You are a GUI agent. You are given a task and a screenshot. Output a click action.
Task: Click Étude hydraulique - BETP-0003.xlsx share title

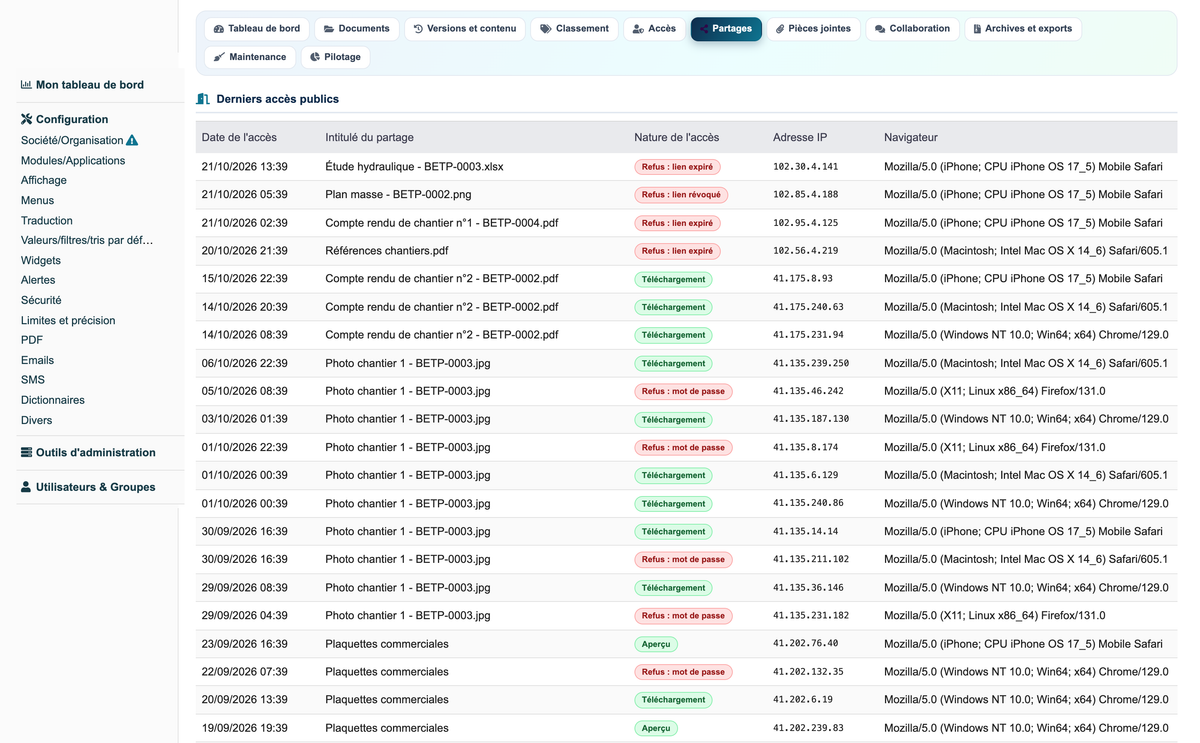[x=414, y=167]
